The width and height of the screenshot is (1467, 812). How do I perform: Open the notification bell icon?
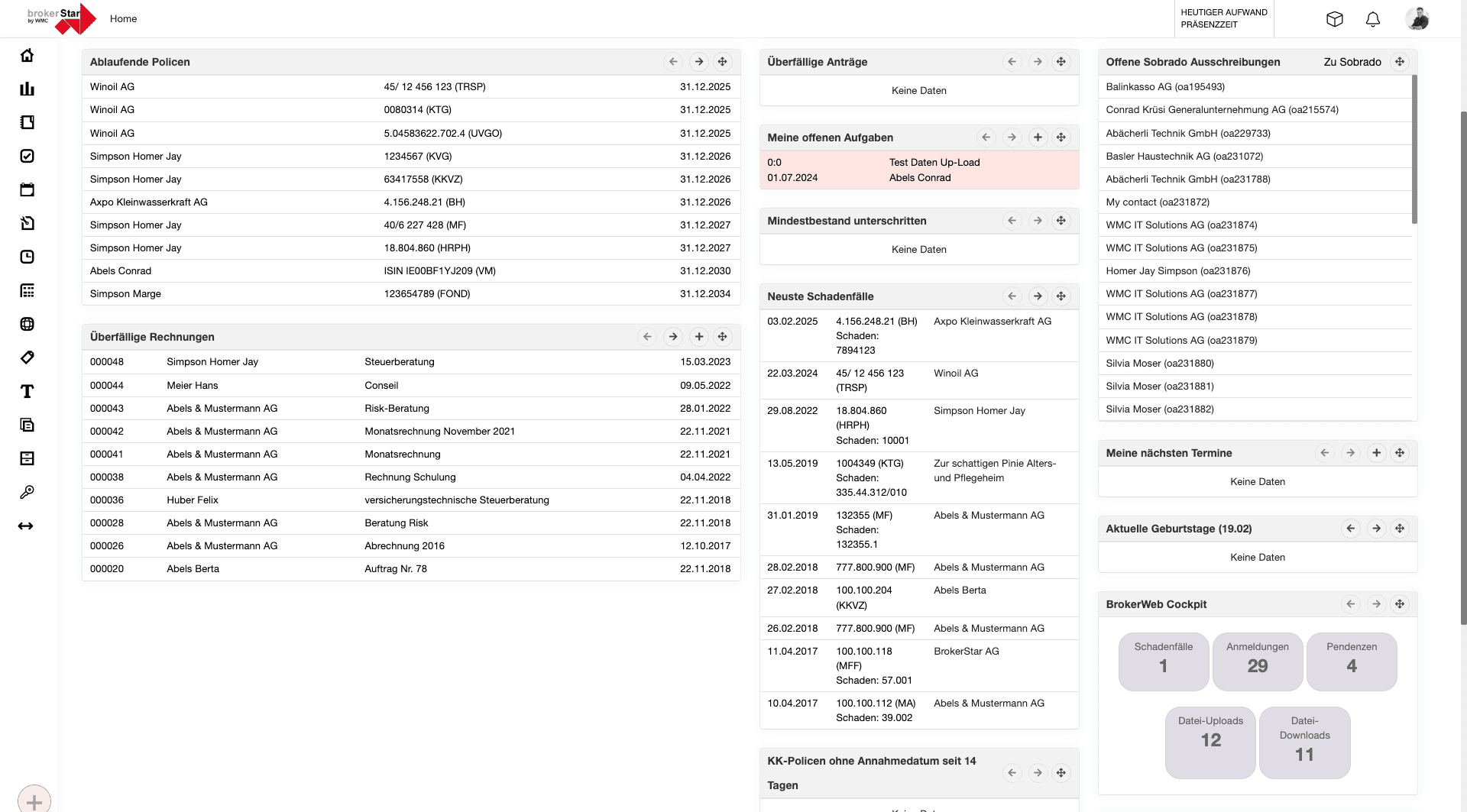click(x=1373, y=19)
